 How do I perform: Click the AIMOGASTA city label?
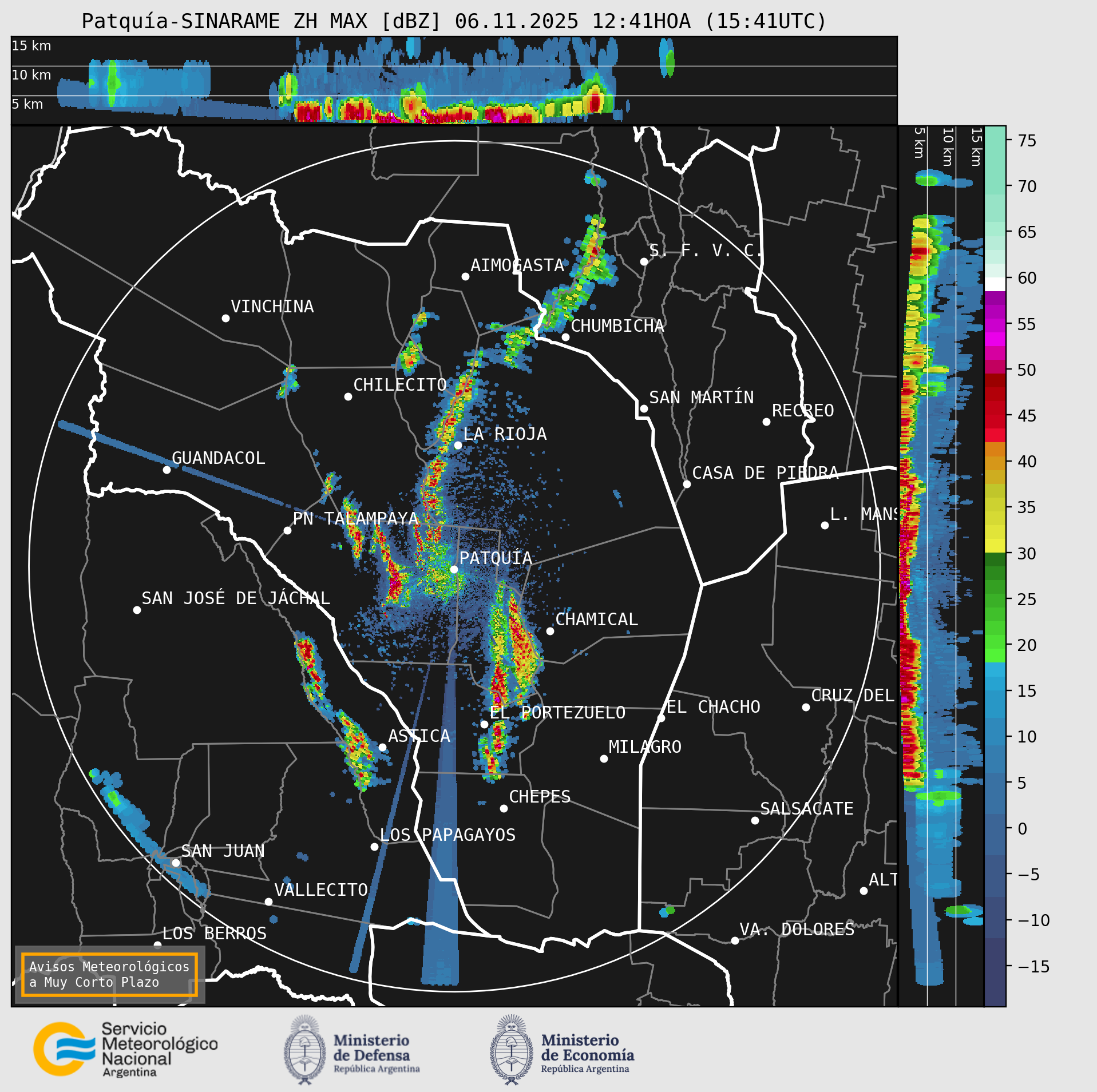(517, 265)
